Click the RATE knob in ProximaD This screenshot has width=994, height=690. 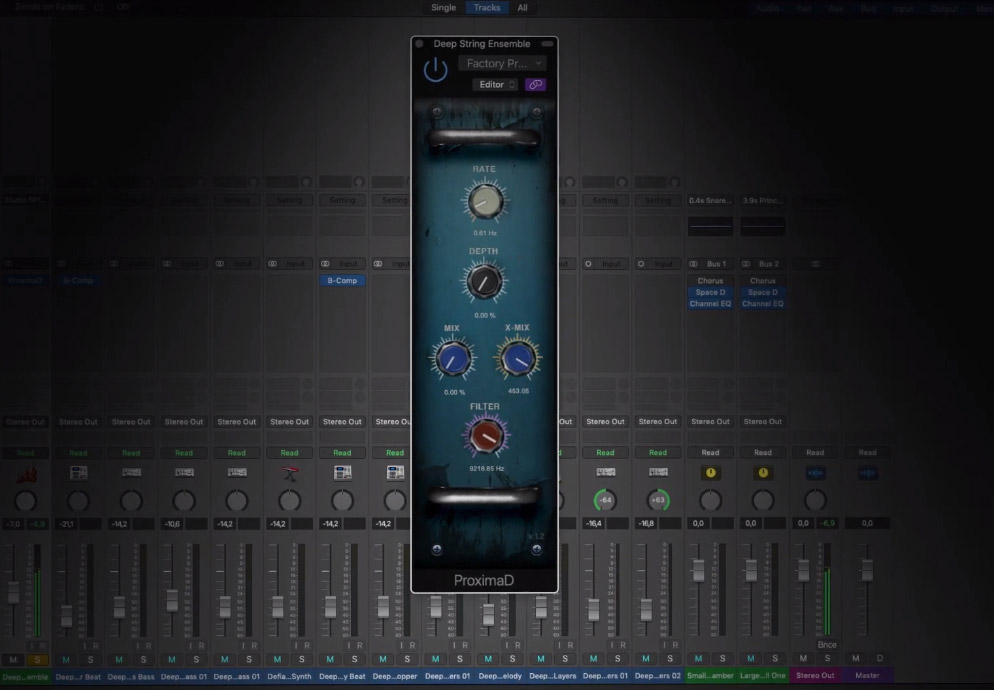485,203
